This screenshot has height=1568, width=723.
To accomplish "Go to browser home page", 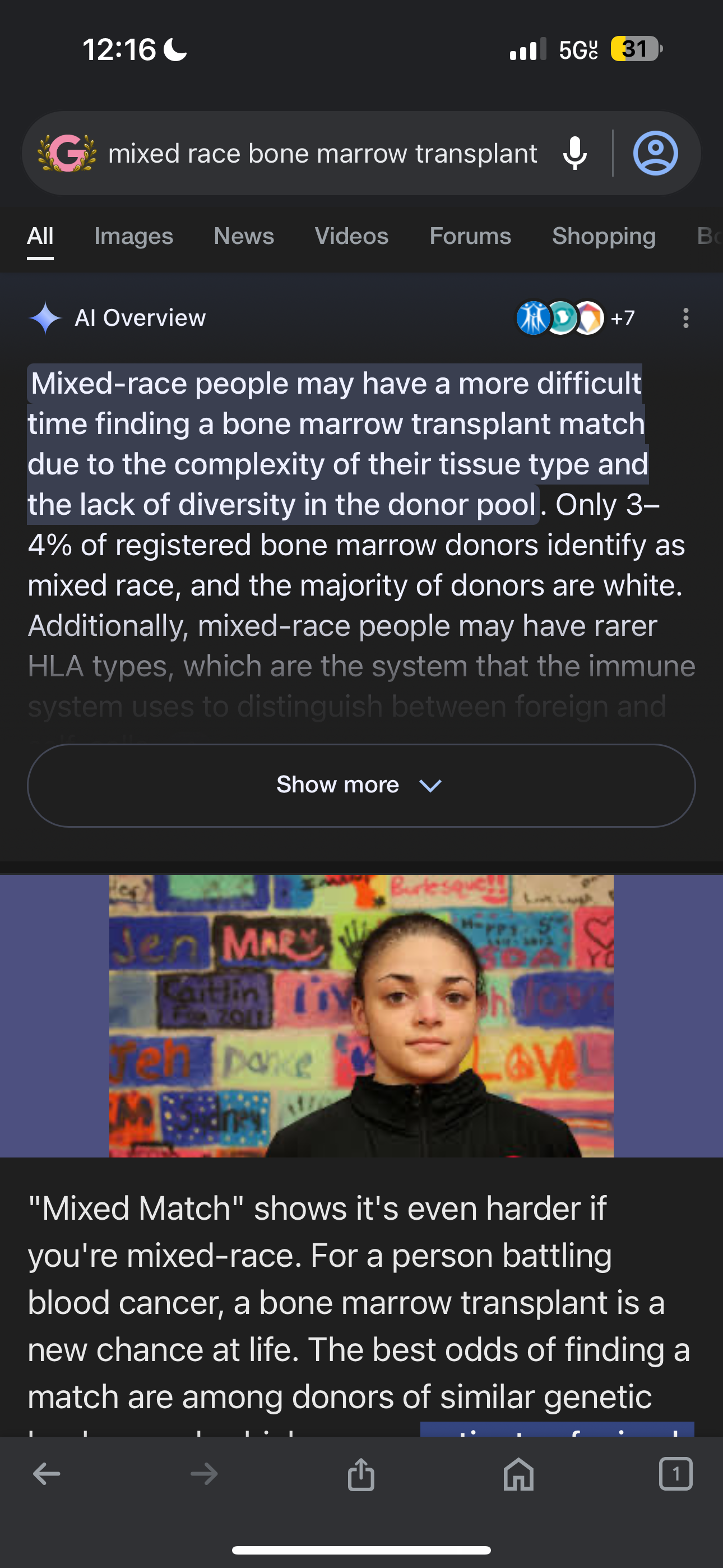I will (x=518, y=1474).
